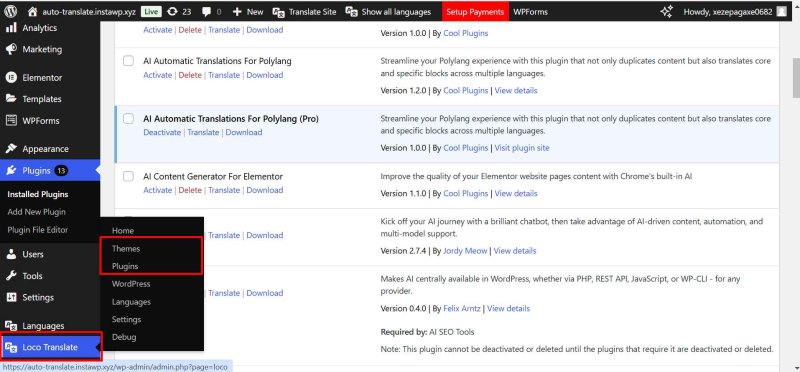
Task: View details for version 1.2.0 plugin
Action: pyautogui.click(x=516, y=90)
